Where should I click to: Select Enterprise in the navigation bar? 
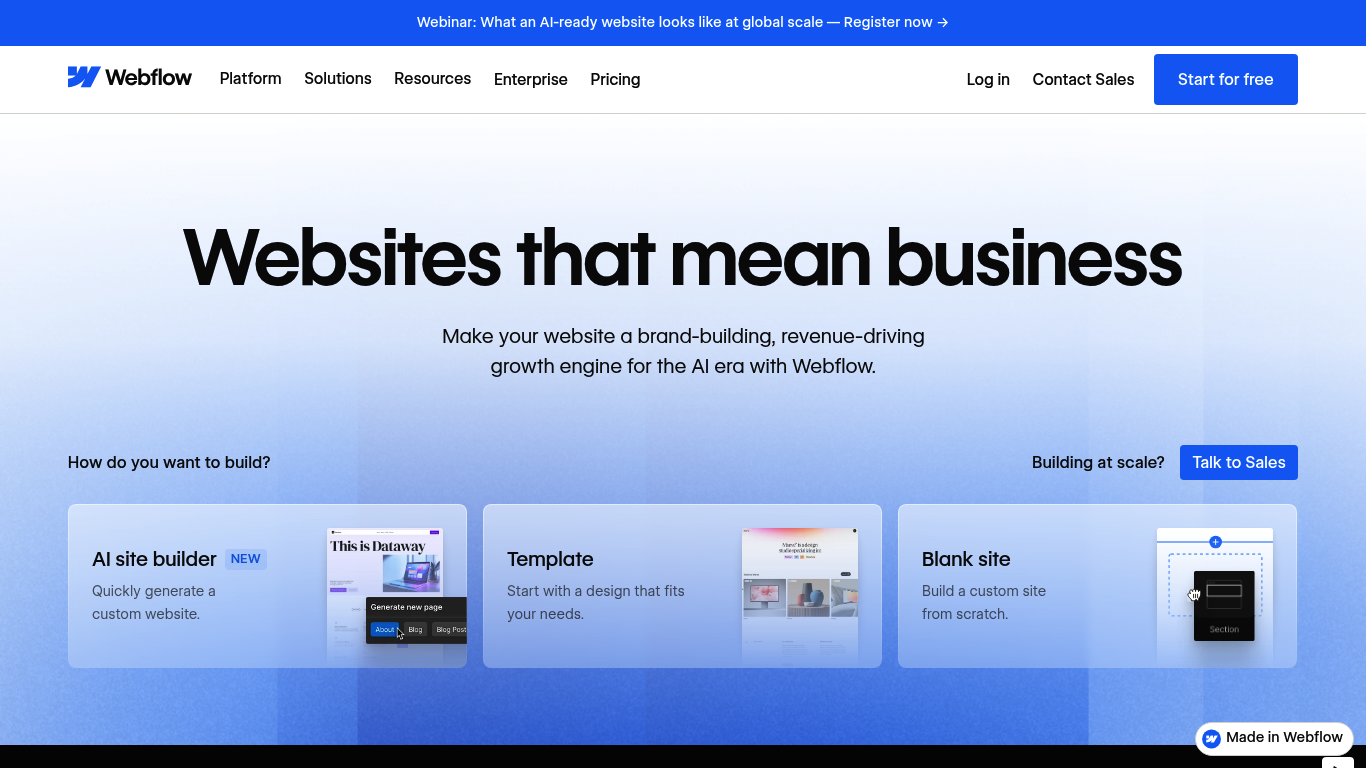pos(530,79)
